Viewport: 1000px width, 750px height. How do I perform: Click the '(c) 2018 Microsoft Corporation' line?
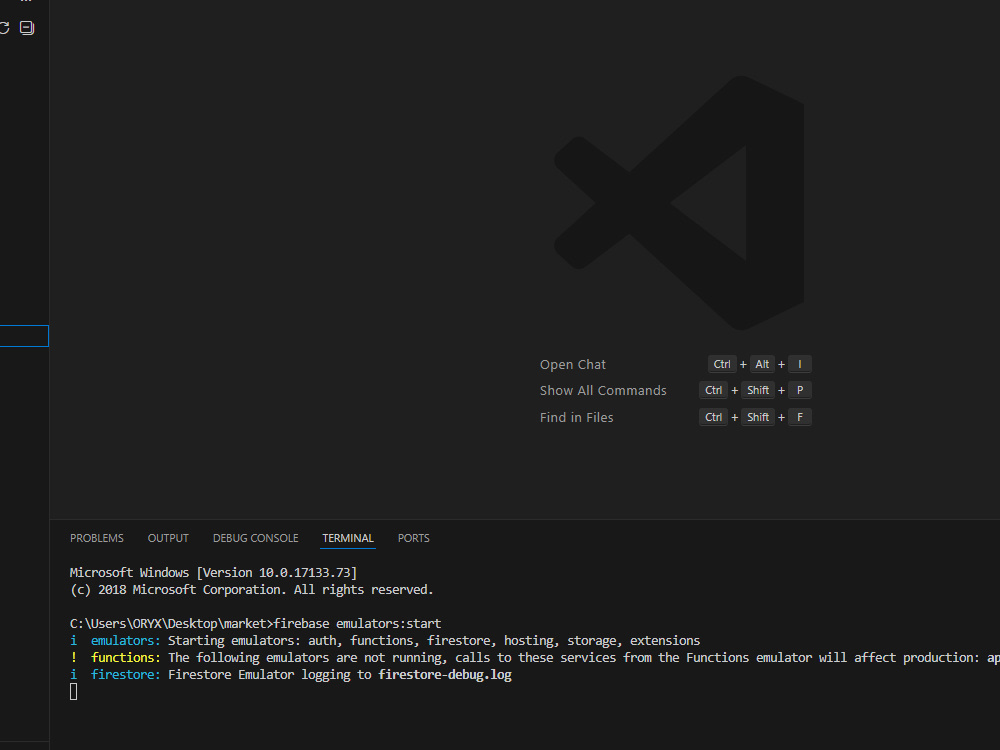(251, 590)
